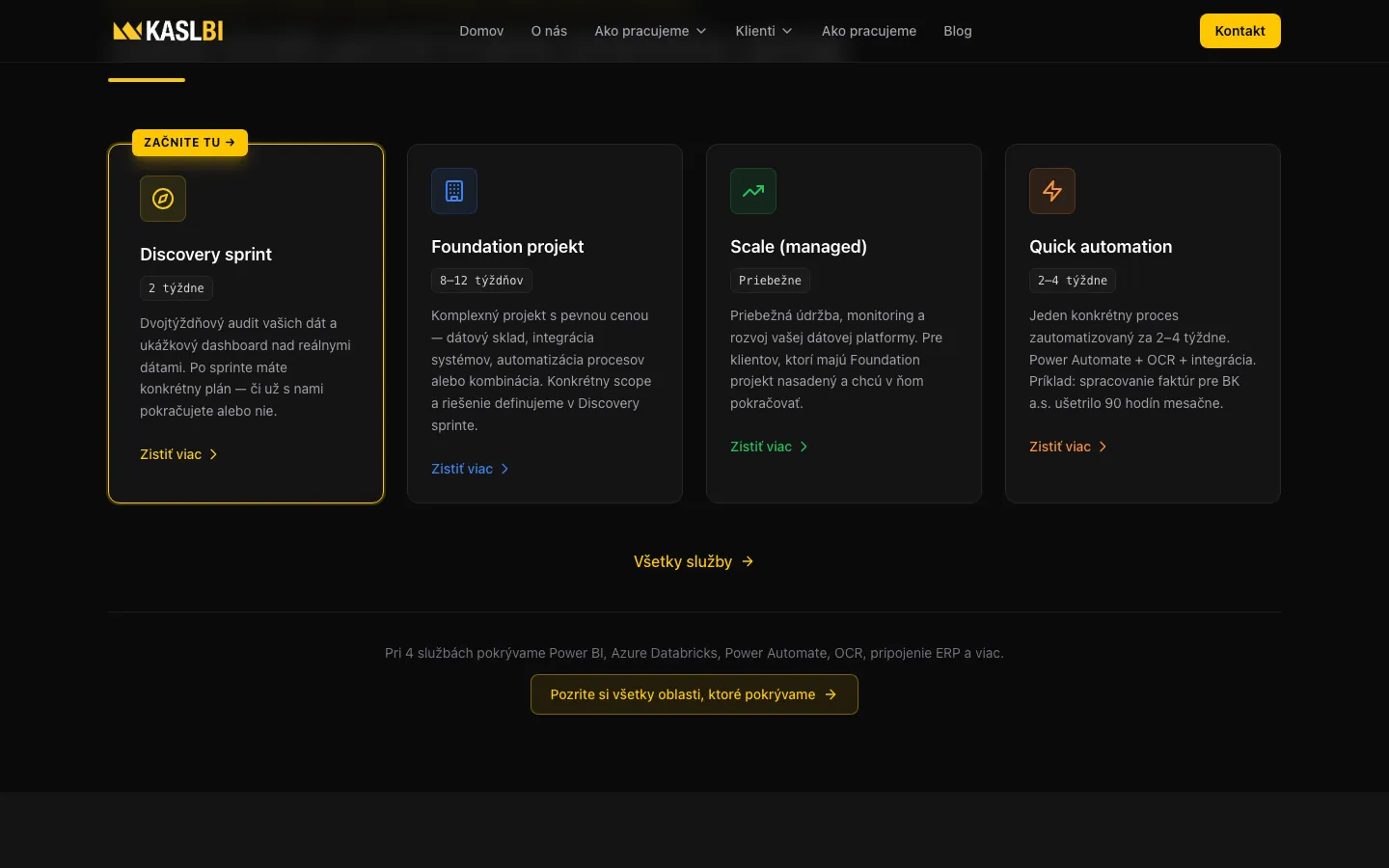This screenshot has height=868, width=1389.
Task: Select the Discovery sprint card title
Action: click(x=205, y=255)
